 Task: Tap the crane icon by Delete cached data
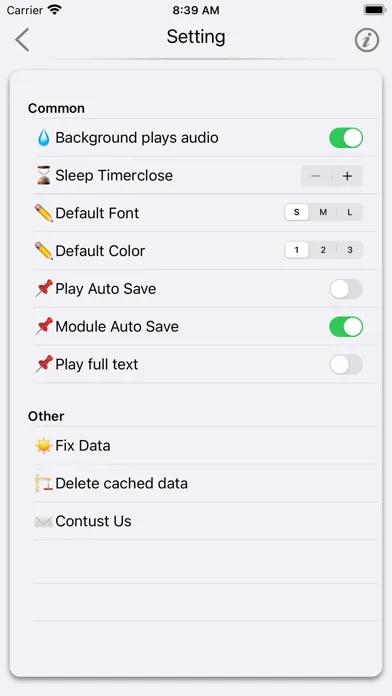44,483
